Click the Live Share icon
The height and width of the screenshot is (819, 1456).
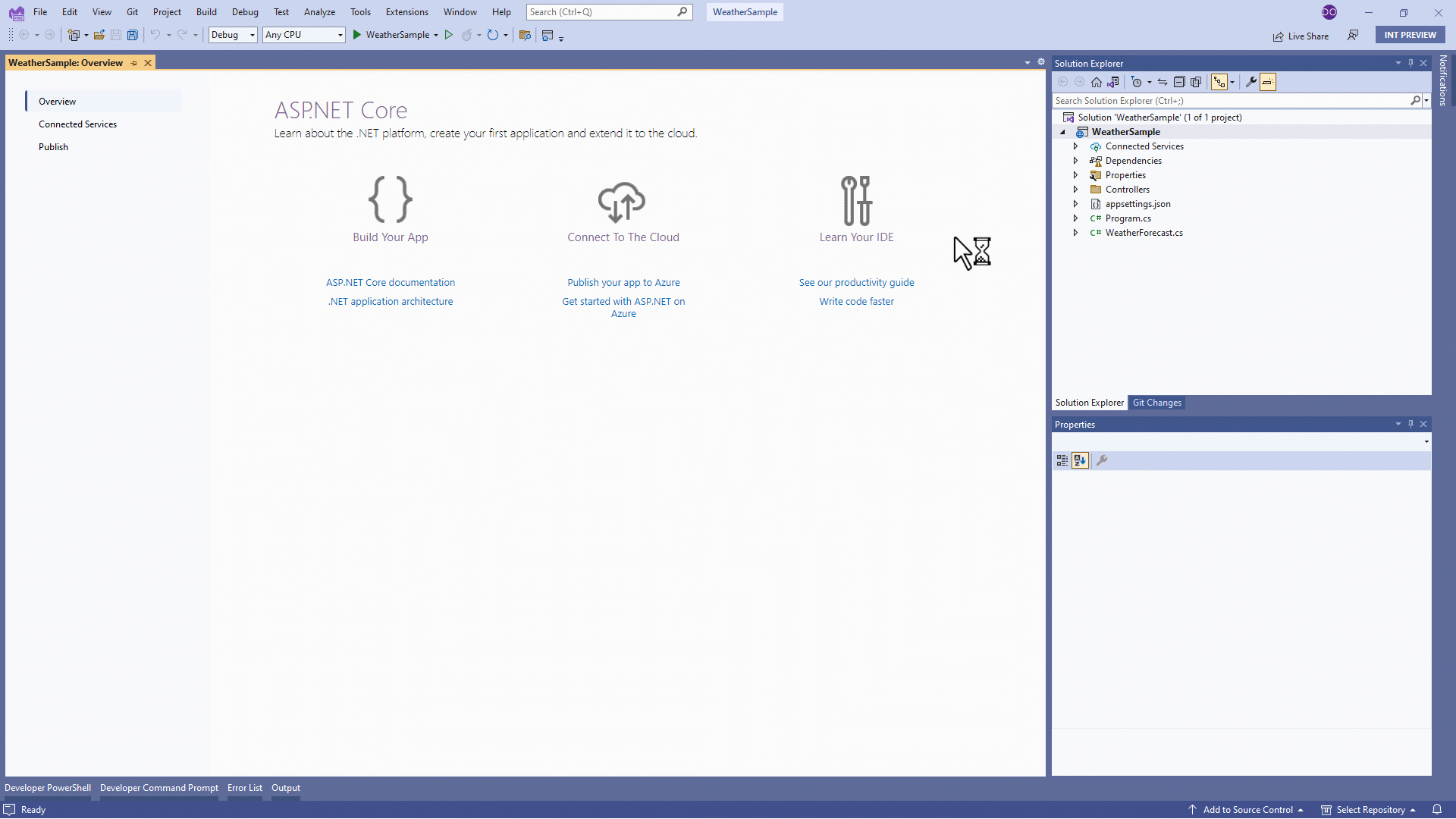coord(1279,36)
